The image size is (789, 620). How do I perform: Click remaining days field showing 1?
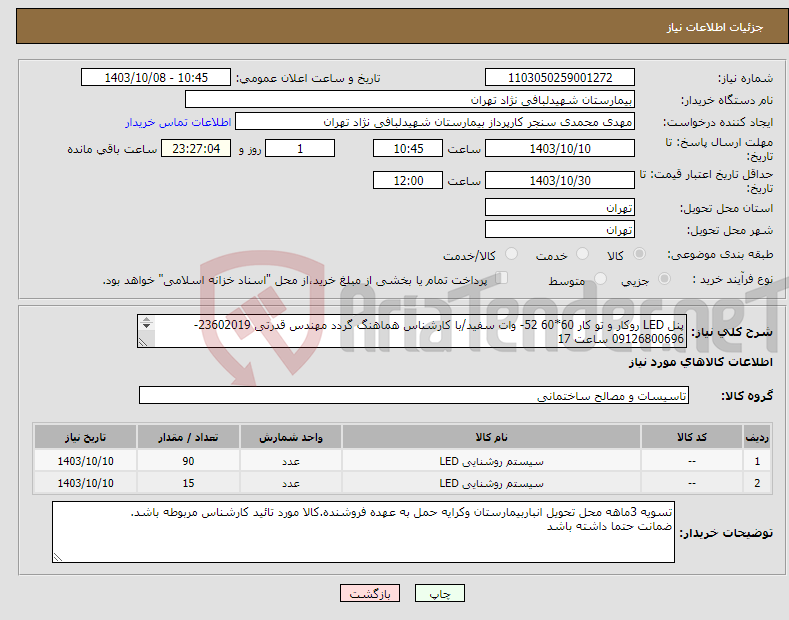[300, 148]
